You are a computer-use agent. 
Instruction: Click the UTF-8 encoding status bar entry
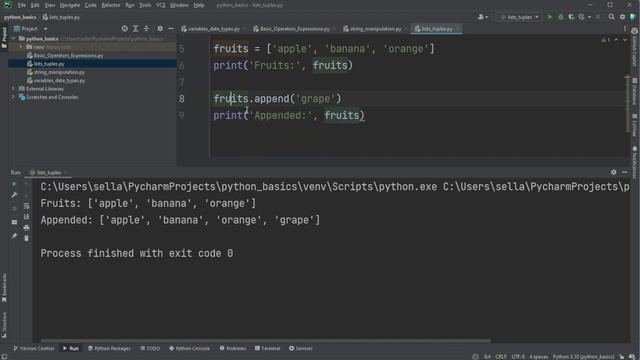pyautogui.click(x=518, y=357)
